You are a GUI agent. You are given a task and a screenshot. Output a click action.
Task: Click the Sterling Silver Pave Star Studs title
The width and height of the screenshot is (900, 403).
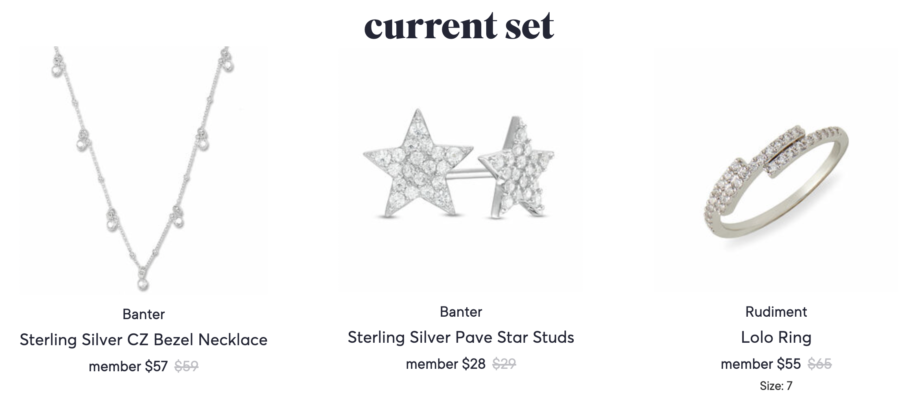click(461, 337)
